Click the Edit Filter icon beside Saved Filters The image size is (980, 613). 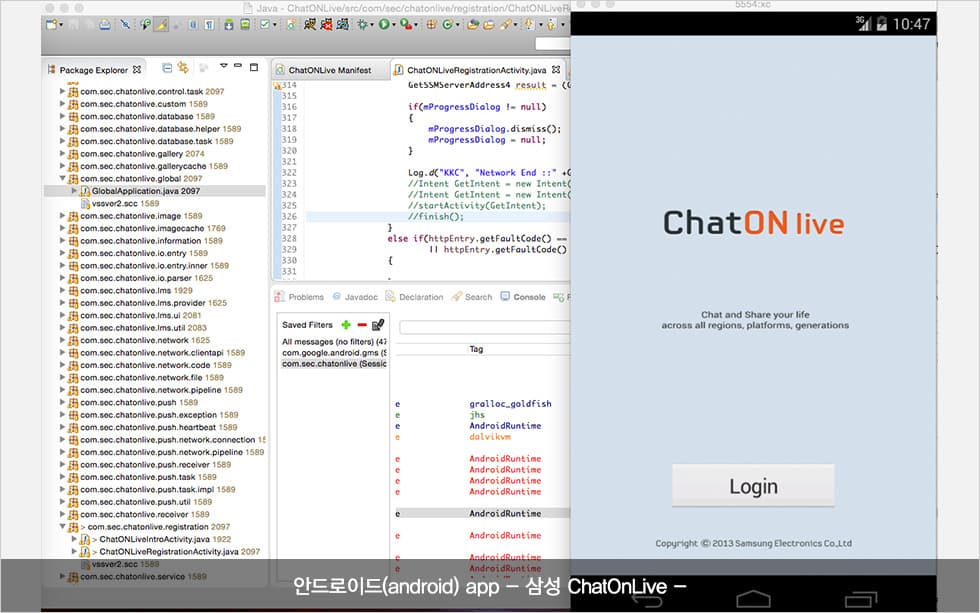pos(378,325)
